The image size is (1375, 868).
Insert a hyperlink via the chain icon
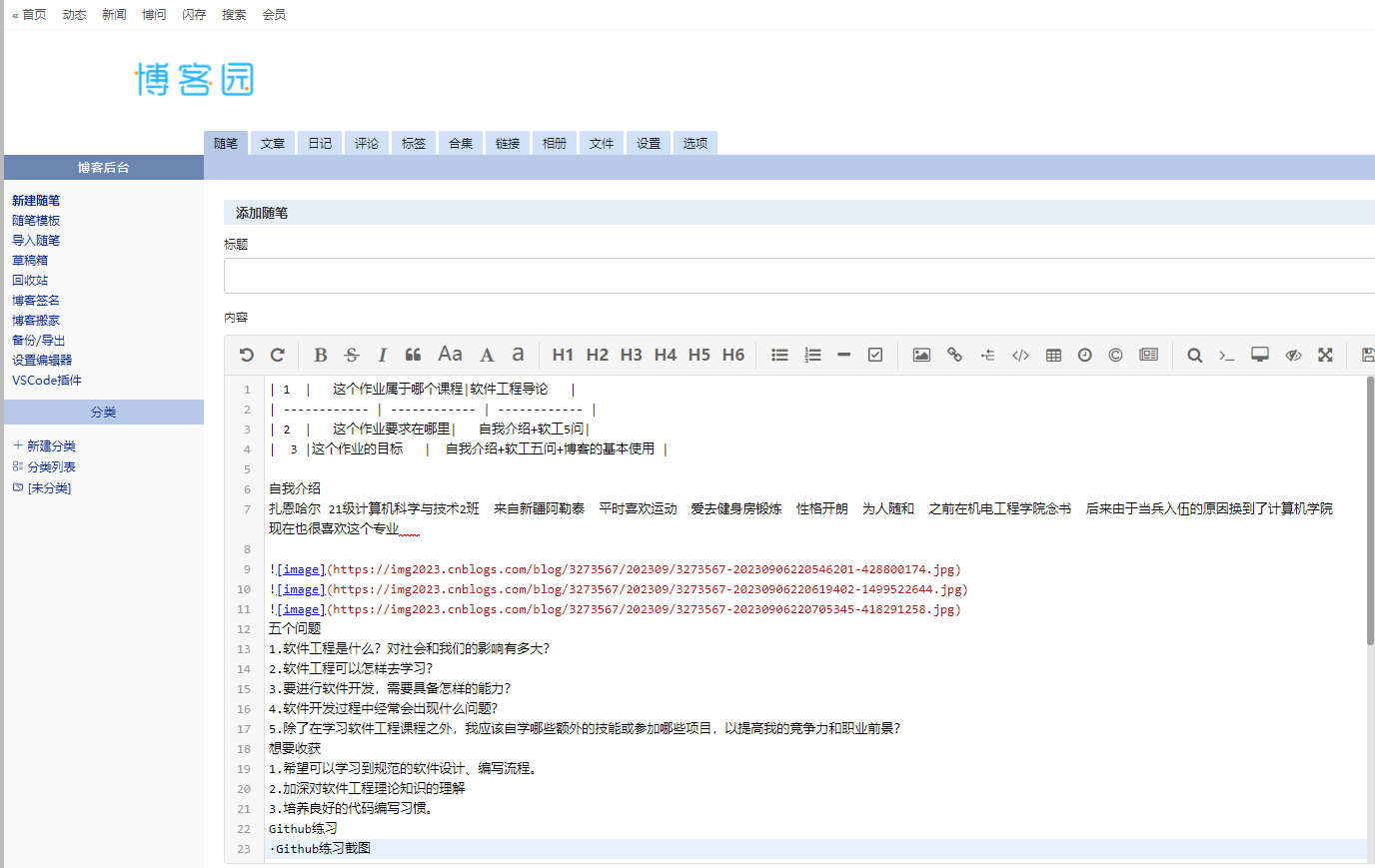pyautogui.click(x=954, y=355)
